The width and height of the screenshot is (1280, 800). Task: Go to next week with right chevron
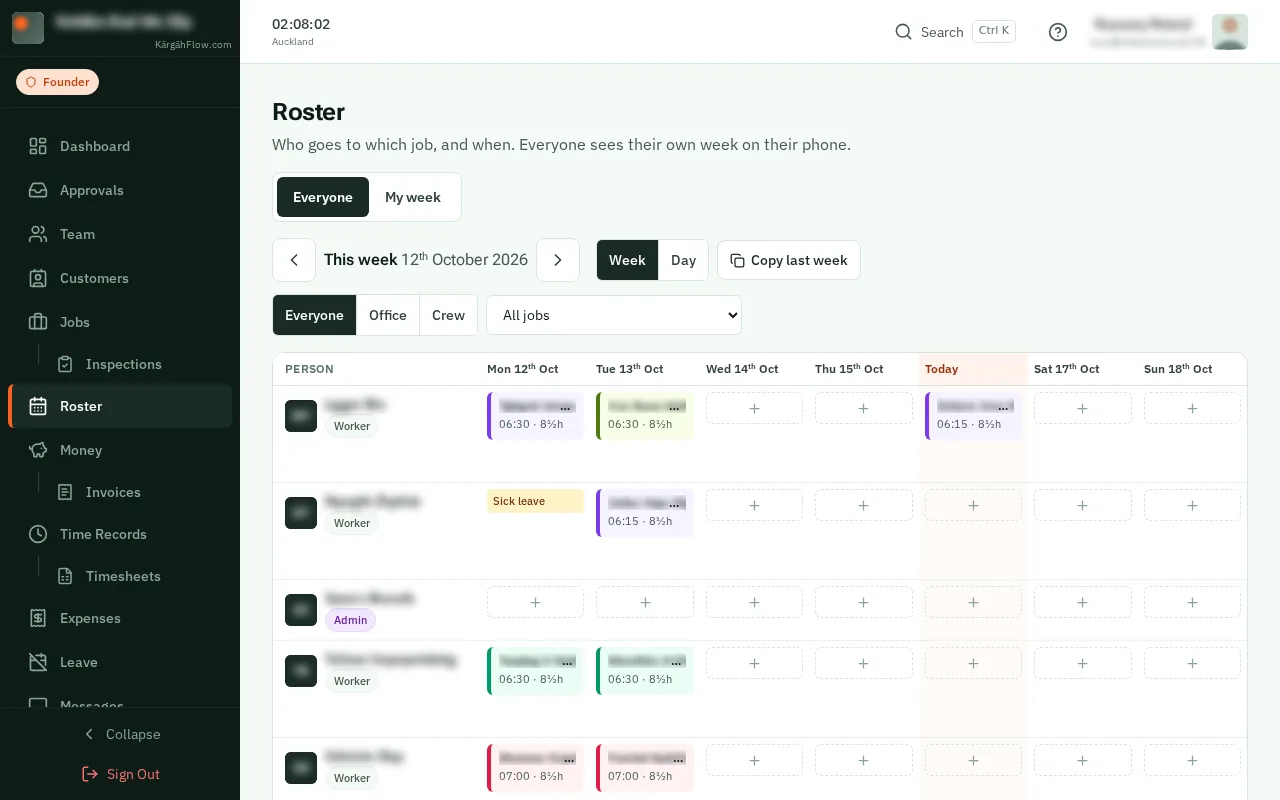[558, 260]
